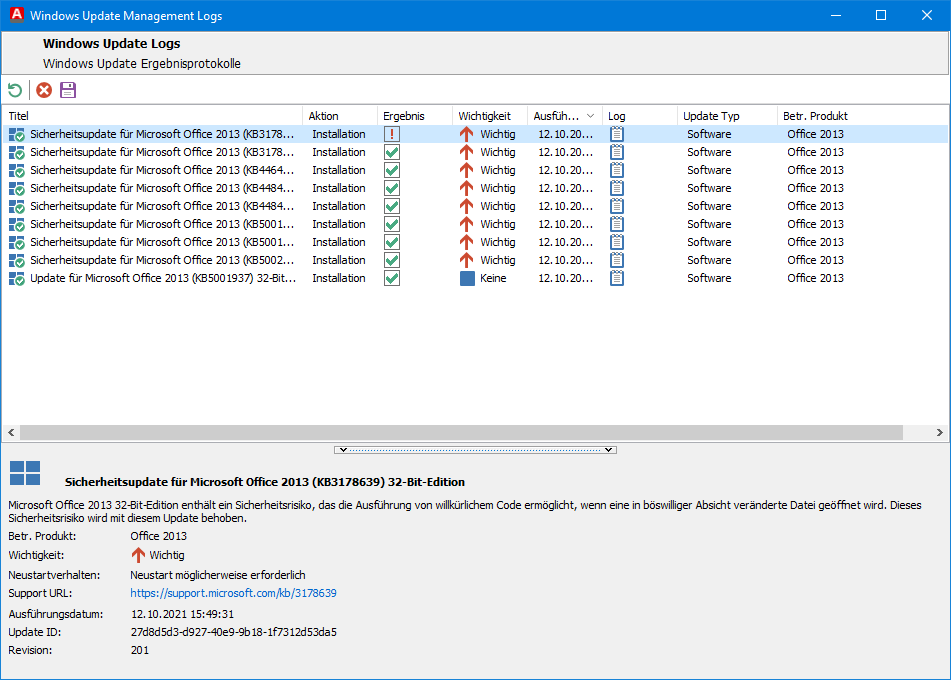Select the Sicherheitsupdate KB5002 row title
The image size is (951, 680).
162,260
